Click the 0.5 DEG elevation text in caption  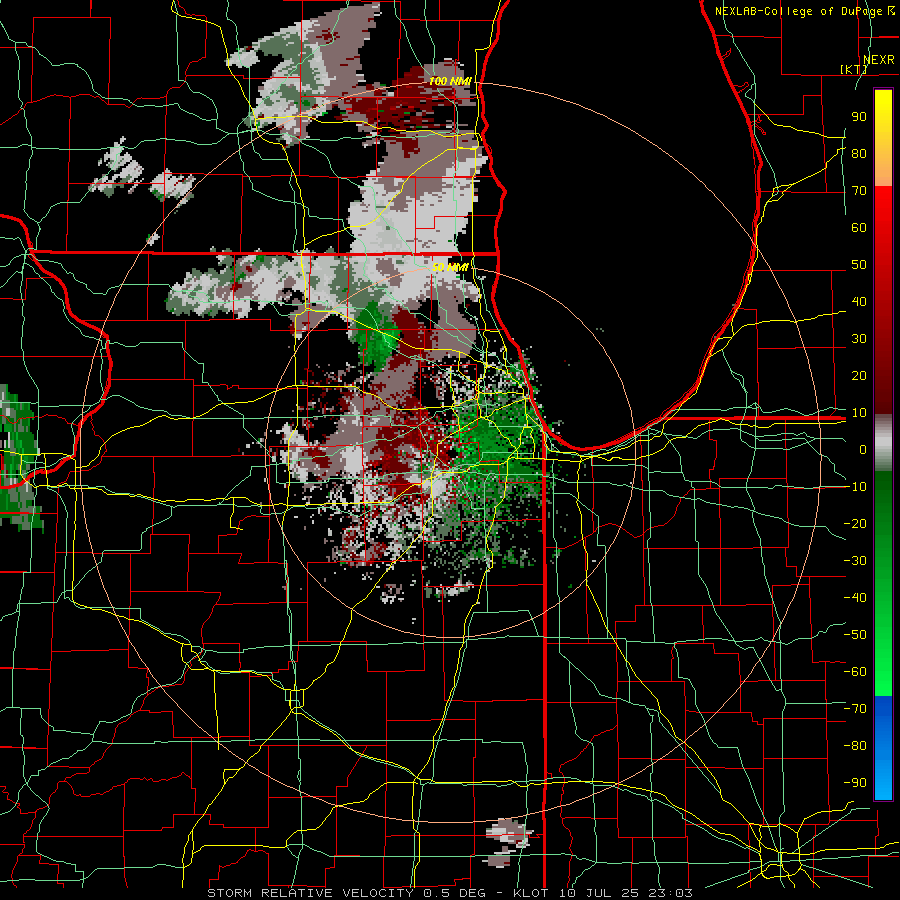click(x=455, y=893)
